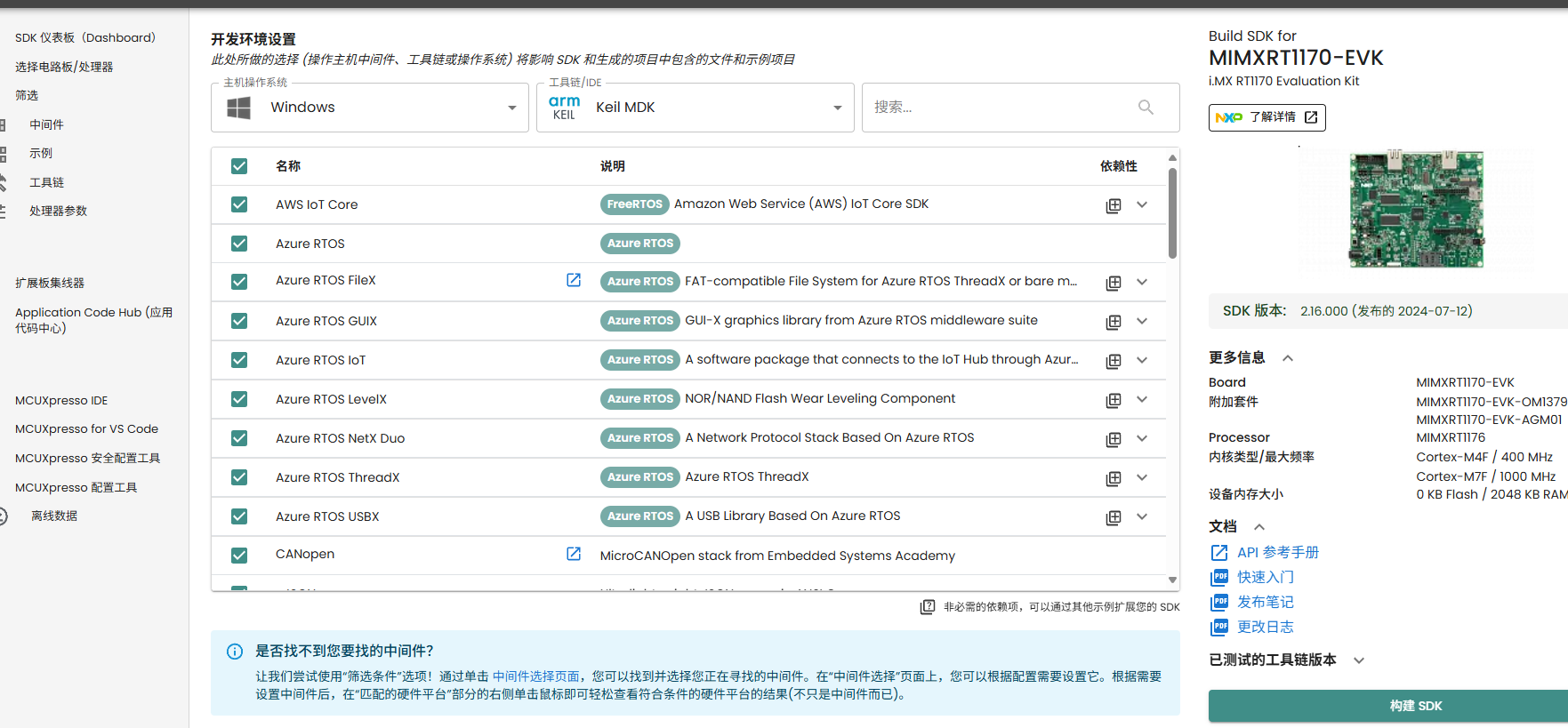
Task: Open the API 参考手册 link
Action: 1278,553
